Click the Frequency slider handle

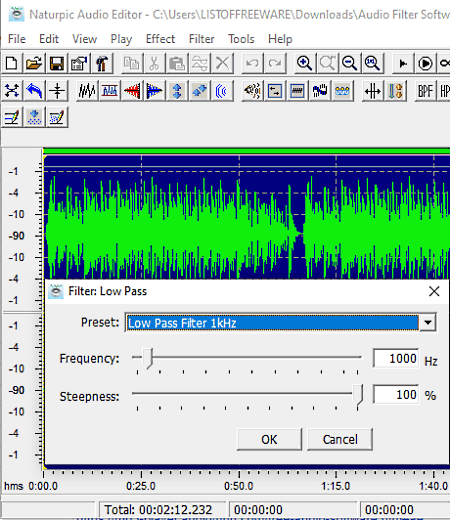point(148,358)
